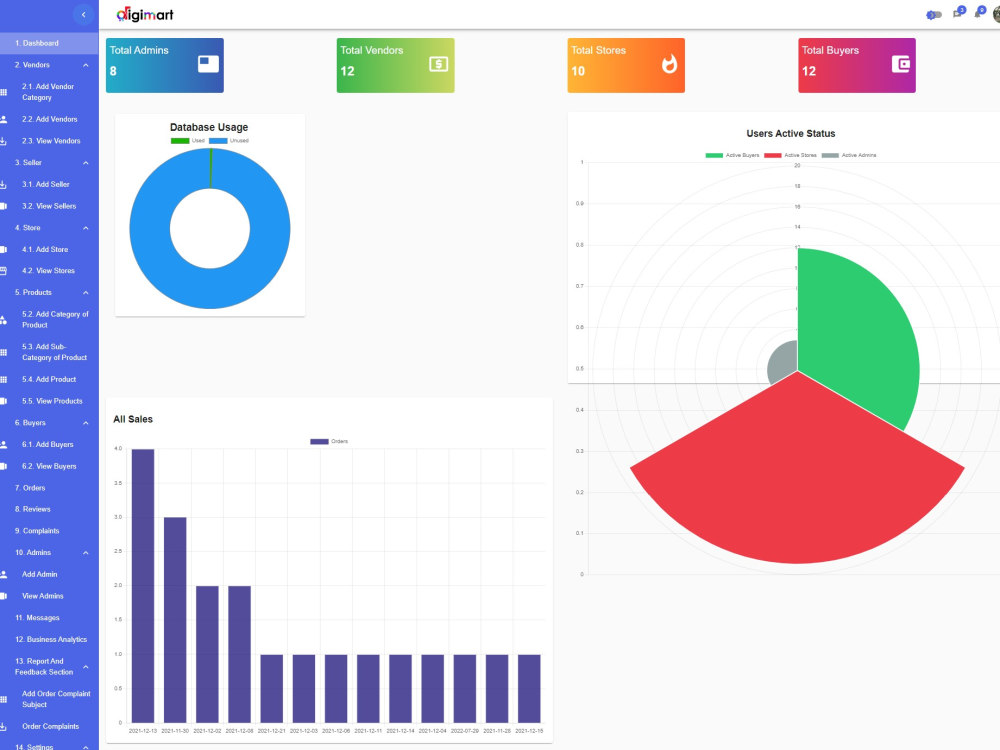Collapse the 6. Buyers section chevron

pyautogui.click(x=85, y=423)
